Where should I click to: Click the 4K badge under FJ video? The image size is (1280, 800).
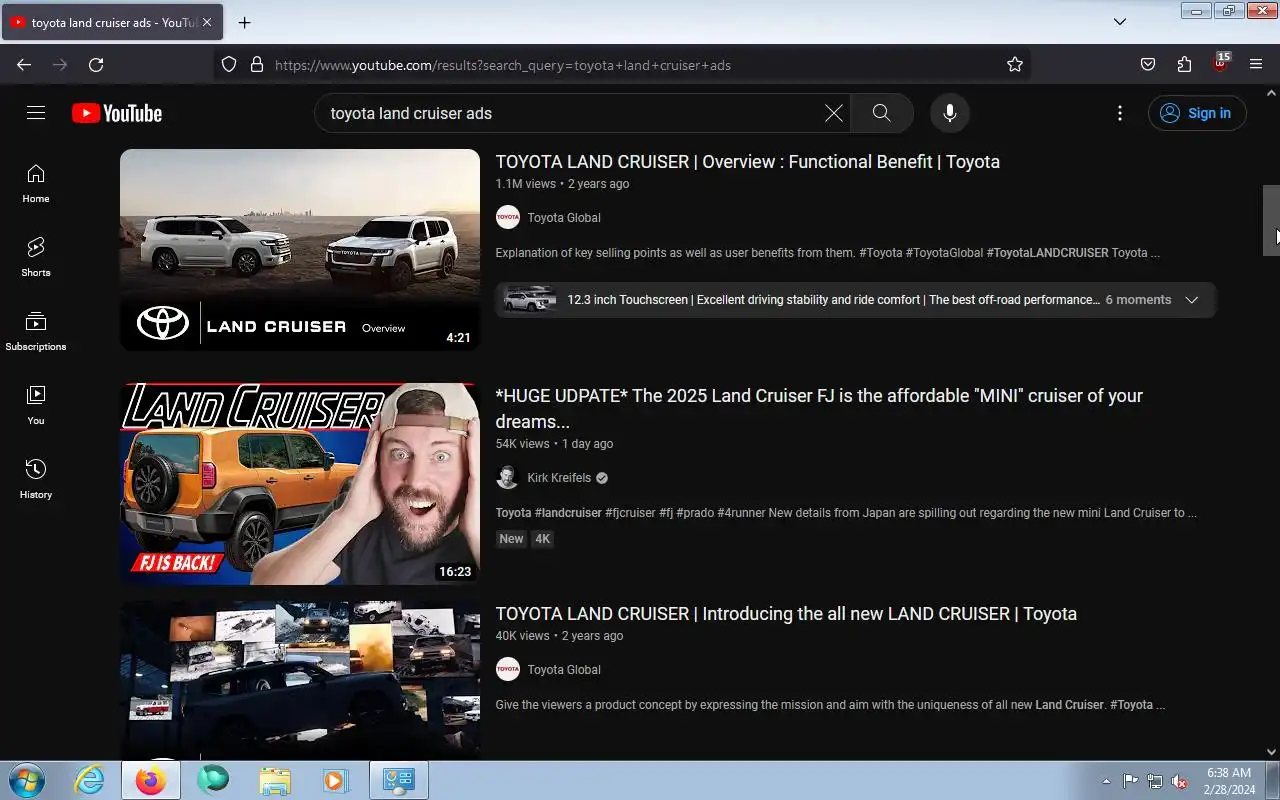coord(542,539)
